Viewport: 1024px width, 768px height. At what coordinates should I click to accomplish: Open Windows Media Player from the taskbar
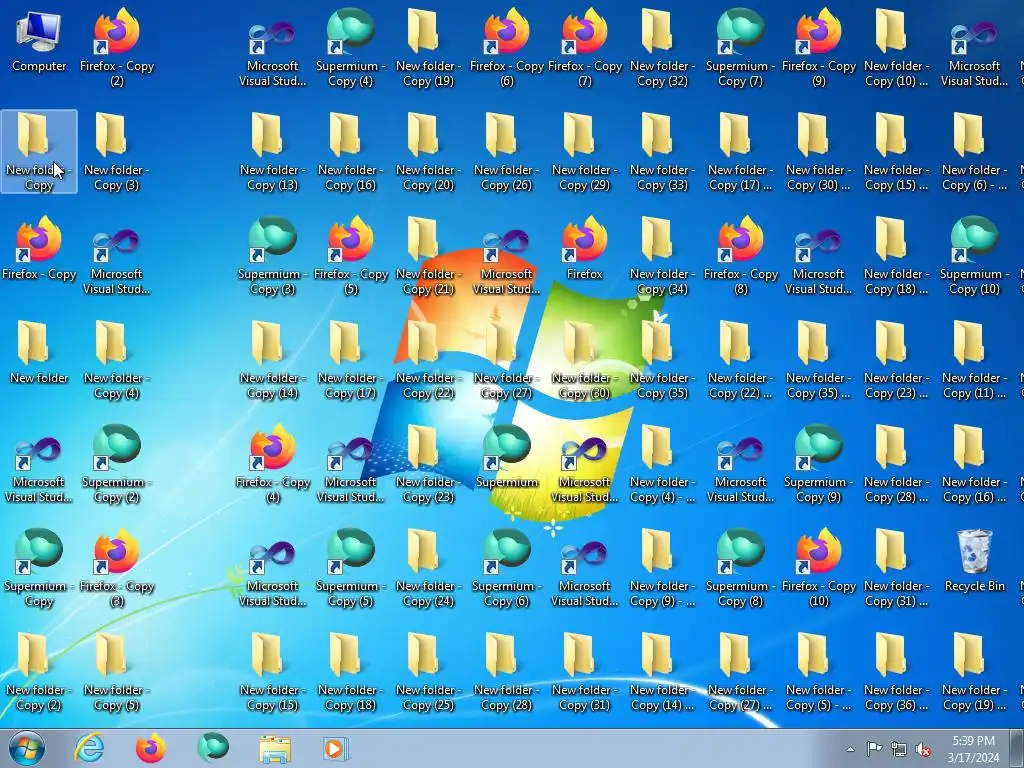(x=337, y=748)
